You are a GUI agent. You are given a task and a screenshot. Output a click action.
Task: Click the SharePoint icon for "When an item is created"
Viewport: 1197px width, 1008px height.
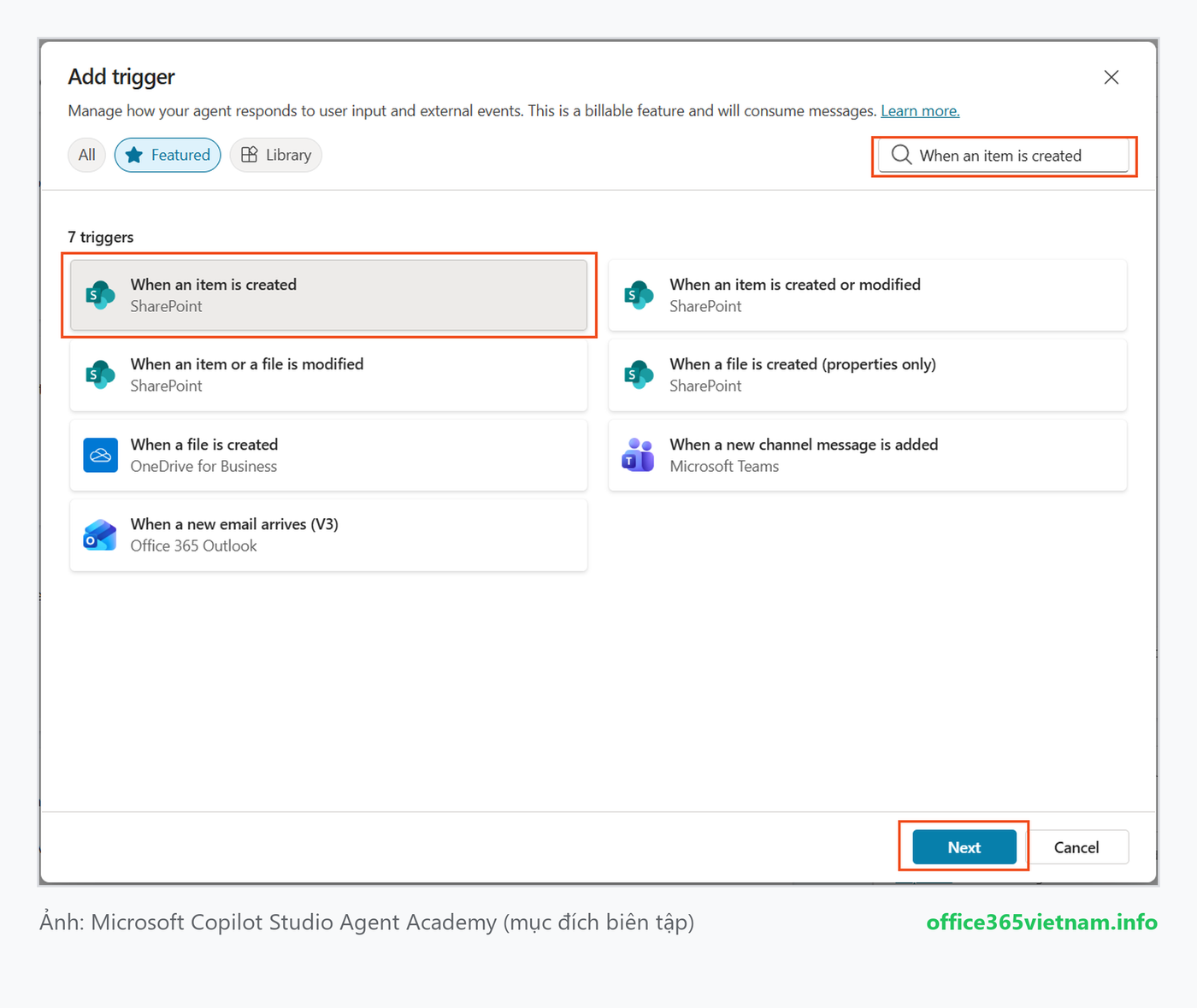[100, 295]
